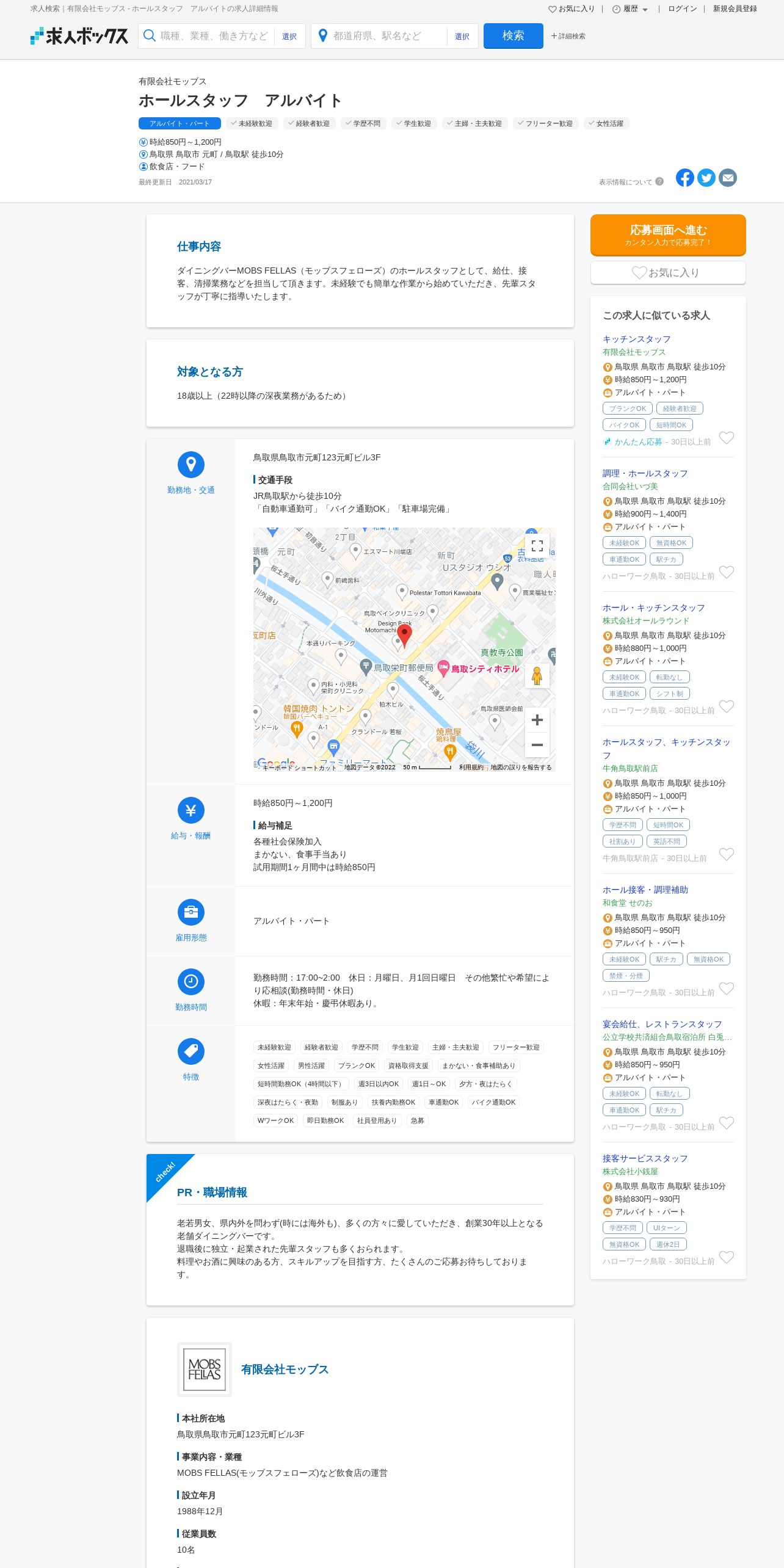
Task: Open the キッチンスタッフ job link
Action: pyautogui.click(x=637, y=339)
